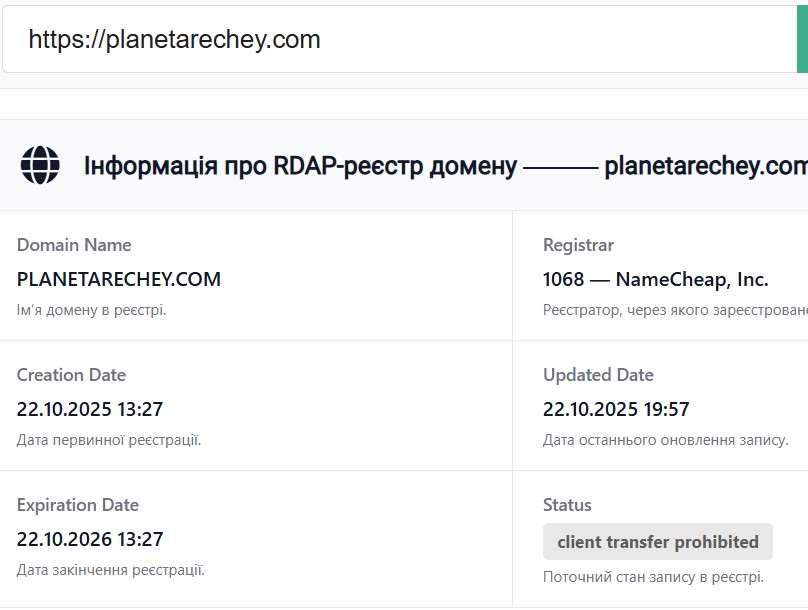Click the Expiration Date field label

(x=78, y=505)
